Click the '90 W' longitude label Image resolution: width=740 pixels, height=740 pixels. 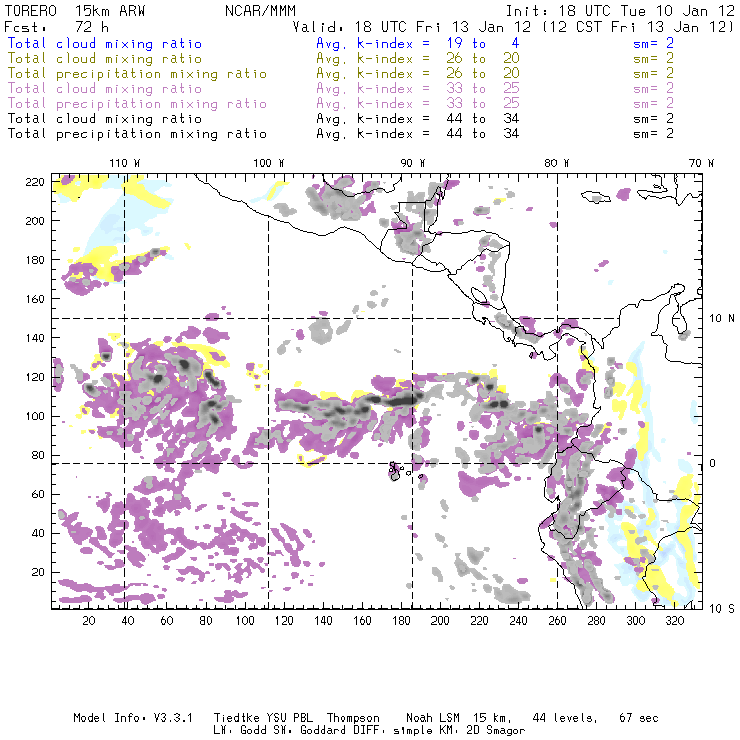tap(413, 163)
